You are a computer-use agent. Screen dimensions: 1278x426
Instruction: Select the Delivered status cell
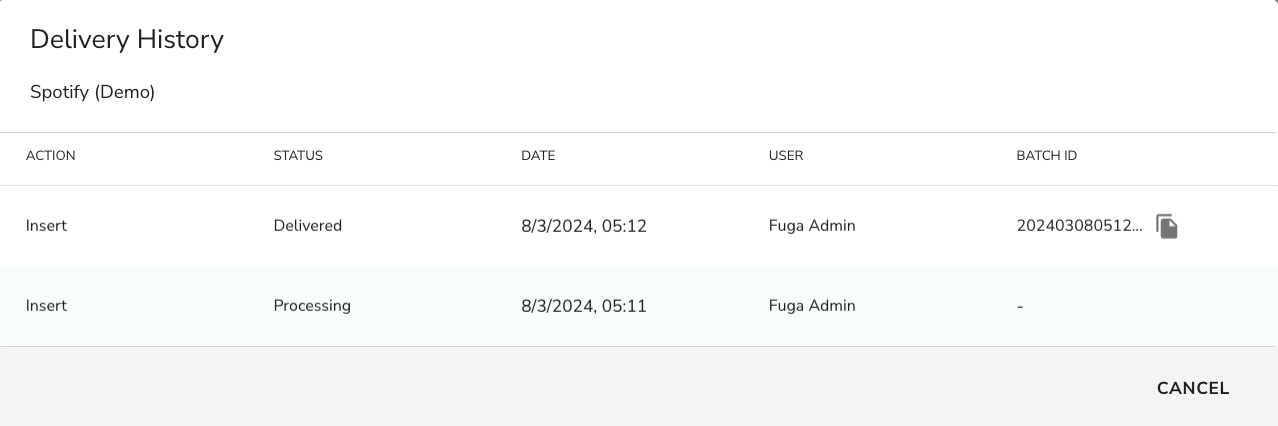[308, 226]
